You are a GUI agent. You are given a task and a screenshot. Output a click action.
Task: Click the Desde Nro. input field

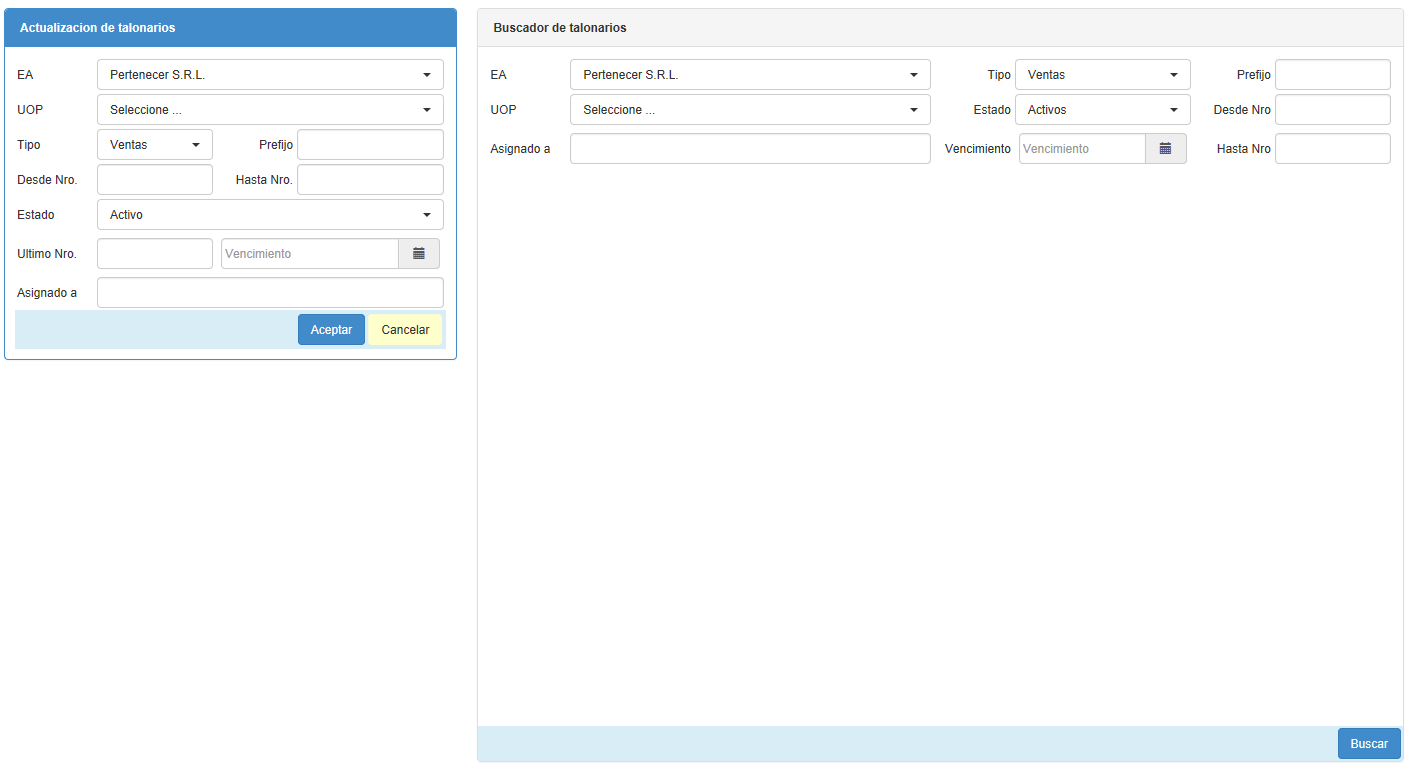155,180
